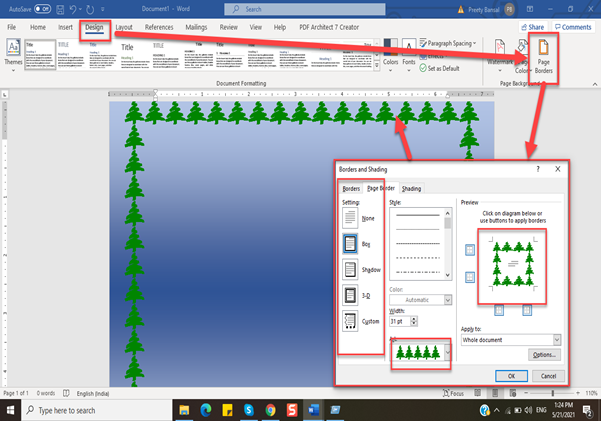This screenshot has width=601, height=421.
Task: Open PDF Architect 7 Creator tab
Action: [x=329, y=27]
